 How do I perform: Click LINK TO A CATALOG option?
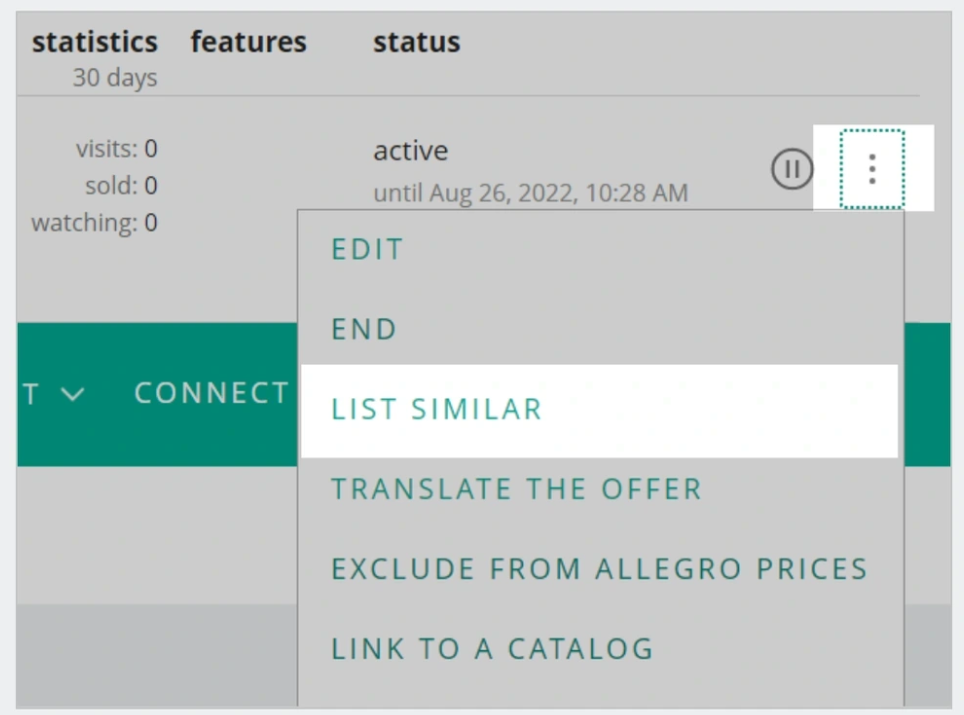(x=492, y=648)
